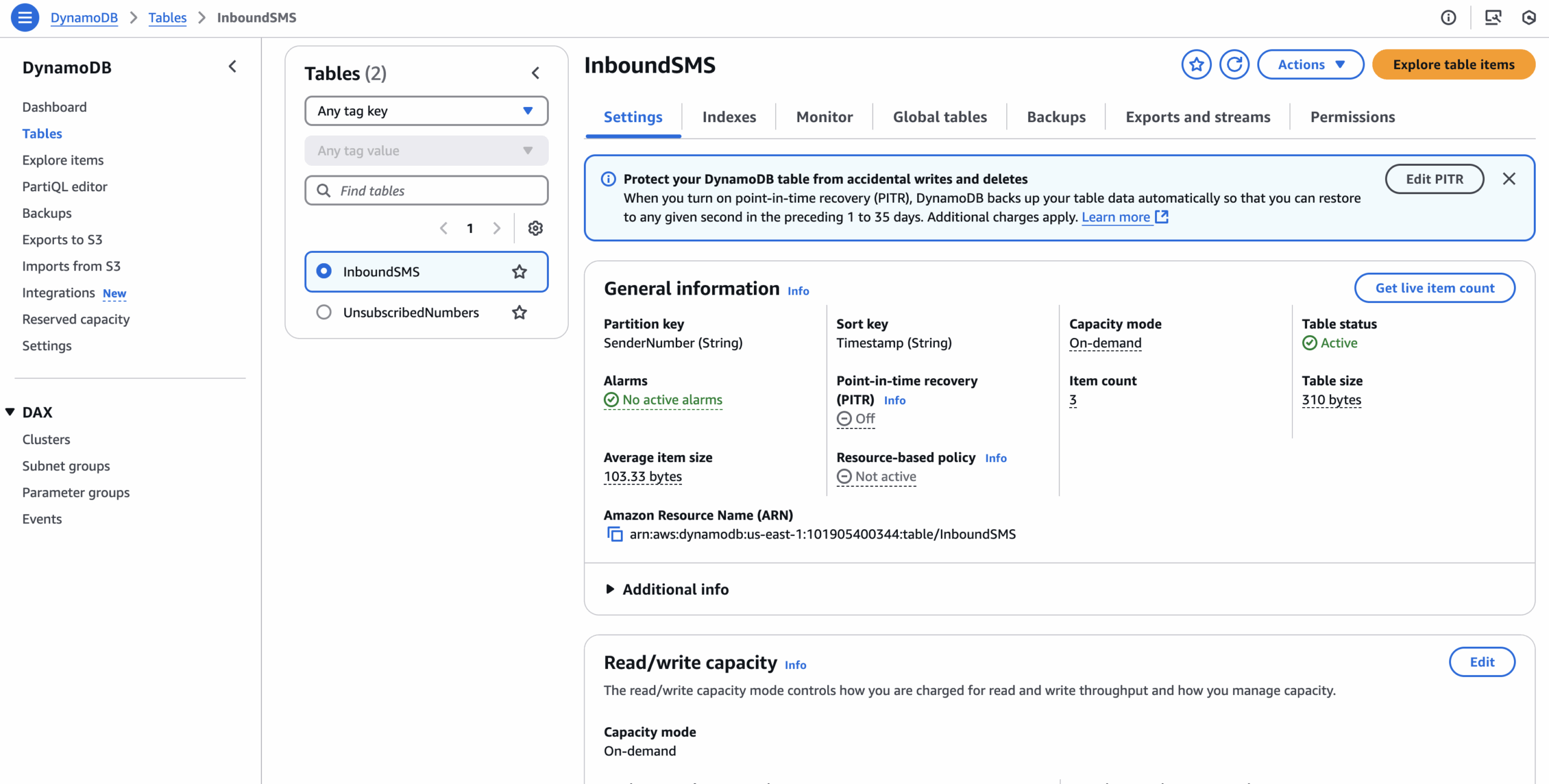Open PartiQL editor in the sidebar
The width and height of the screenshot is (1549, 784).
click(x=65, y=187)
